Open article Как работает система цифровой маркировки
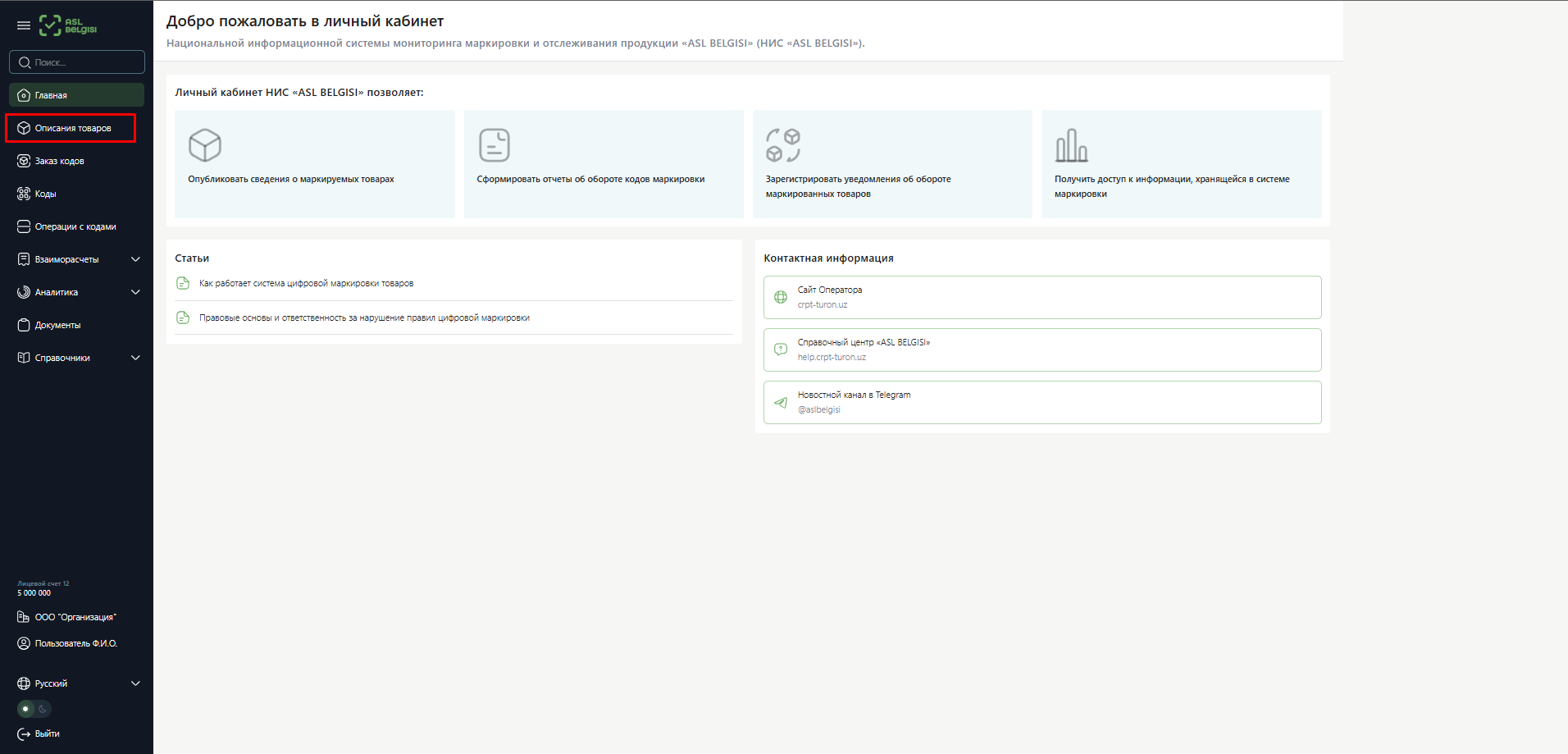1568x754 pixels. point(306,283)
